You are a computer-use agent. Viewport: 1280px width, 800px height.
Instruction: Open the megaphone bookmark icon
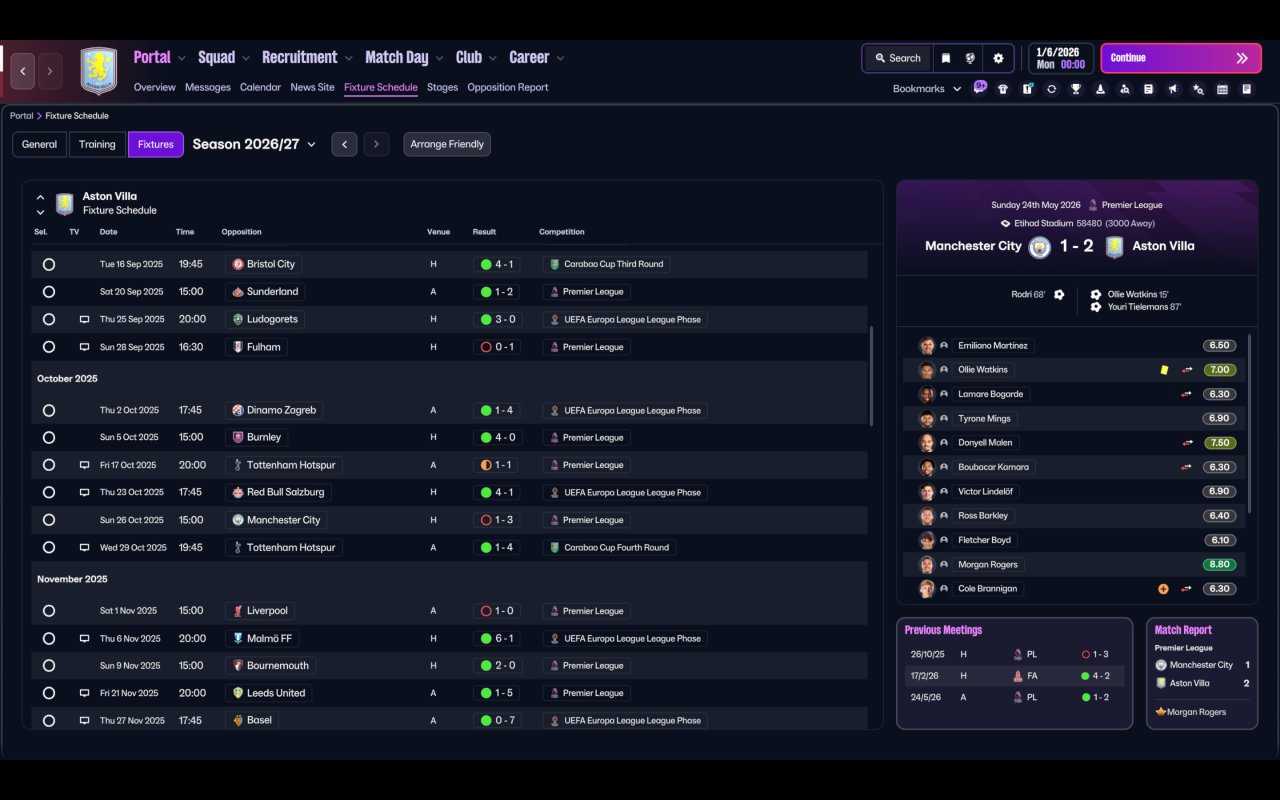coord(1173,89)
